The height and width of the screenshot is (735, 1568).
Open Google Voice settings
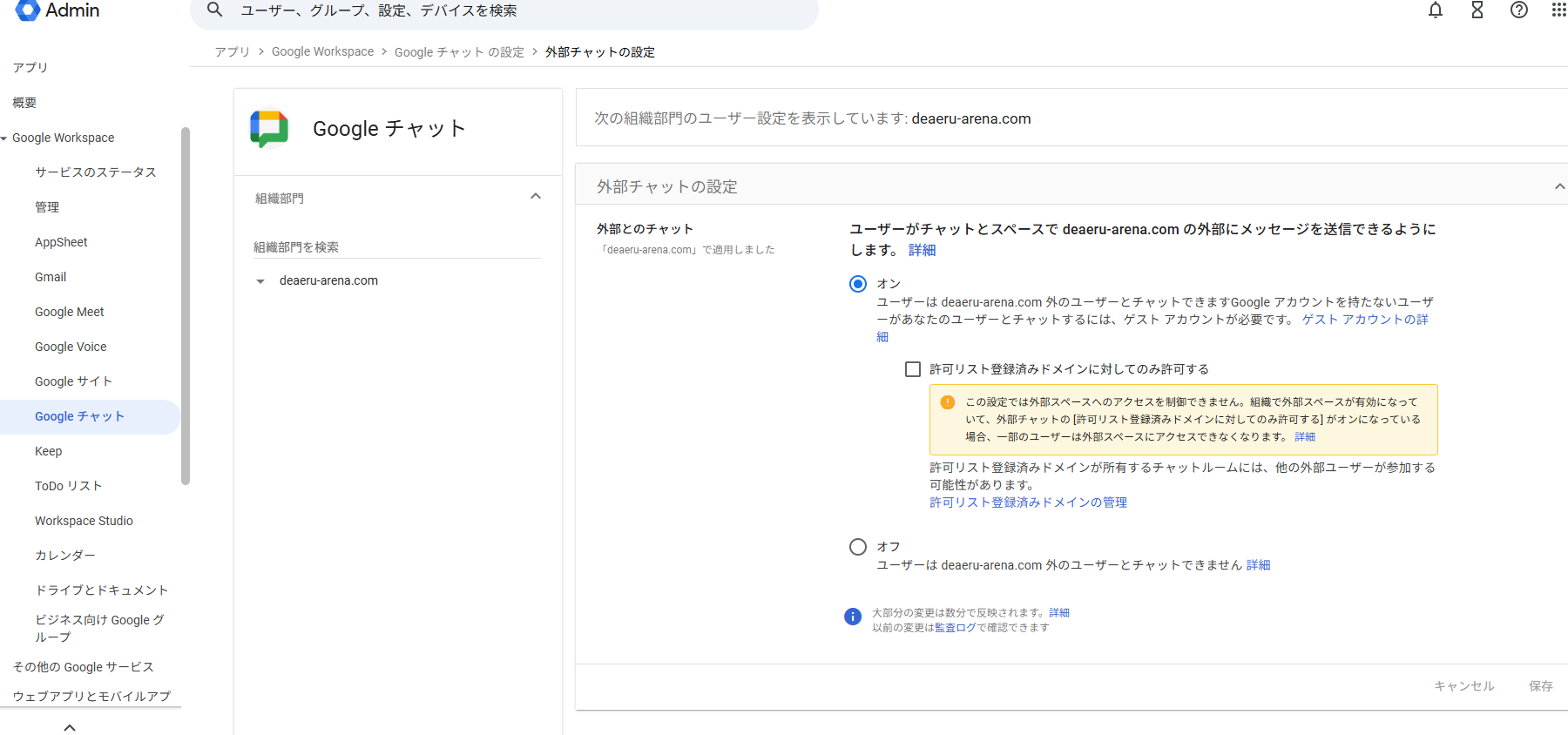71,347
